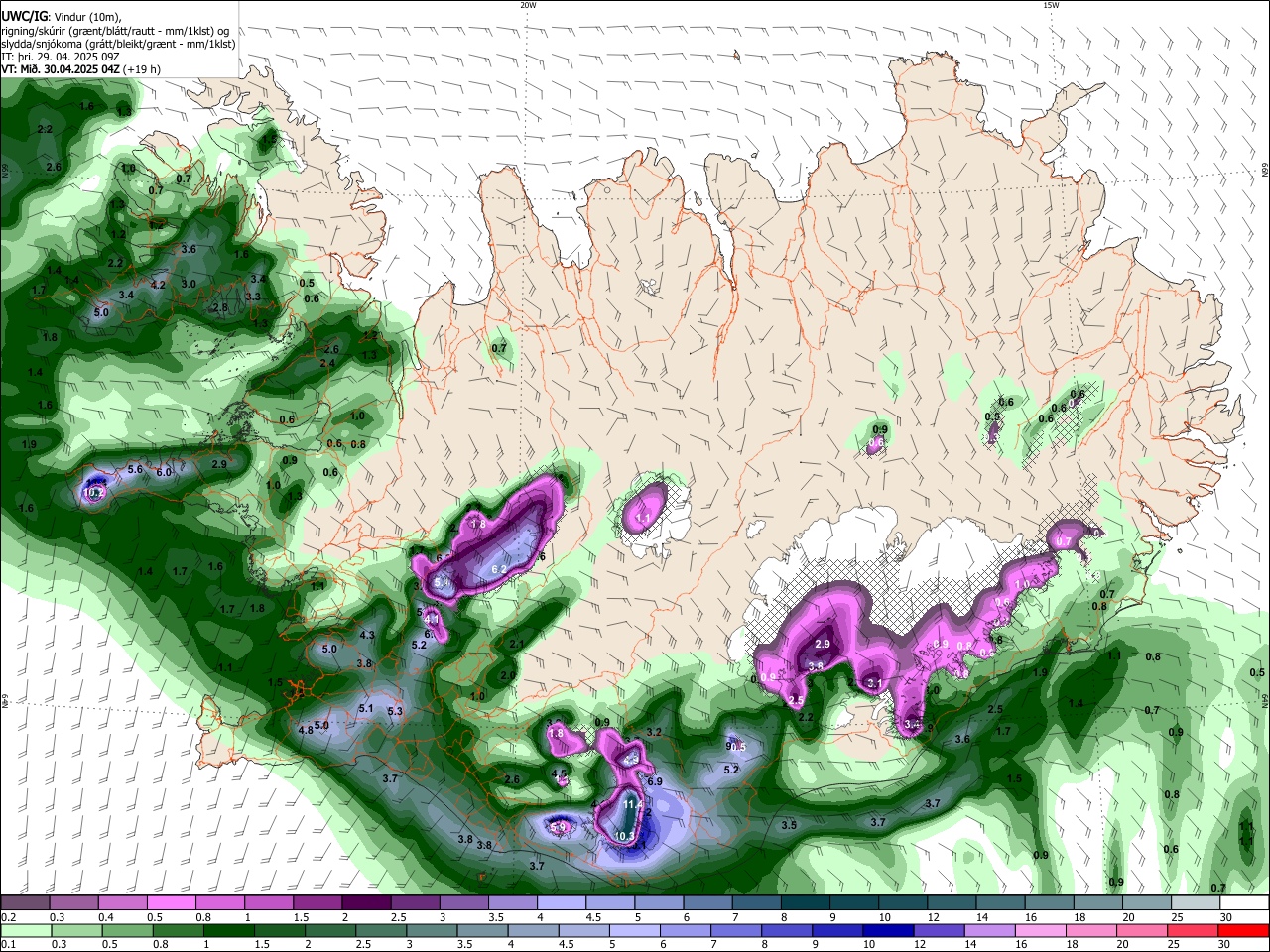Click the pale grey 25–30 snow legend swatch
Image resolution: width=1270 pixels, height=952 pixels.
tap(1197, 903)
